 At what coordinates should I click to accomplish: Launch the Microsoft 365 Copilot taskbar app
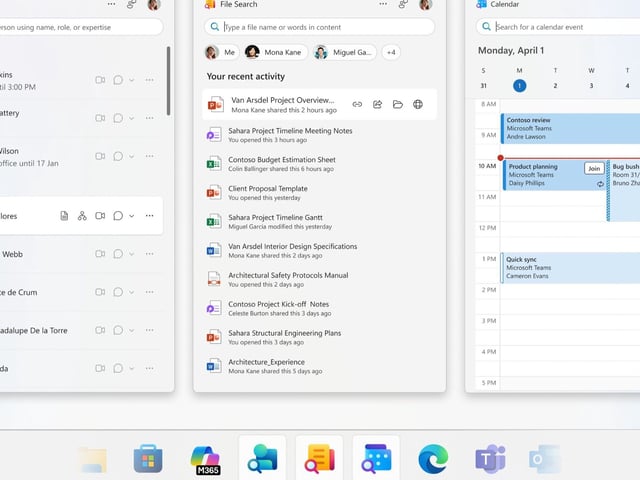[x=205, y=460]
